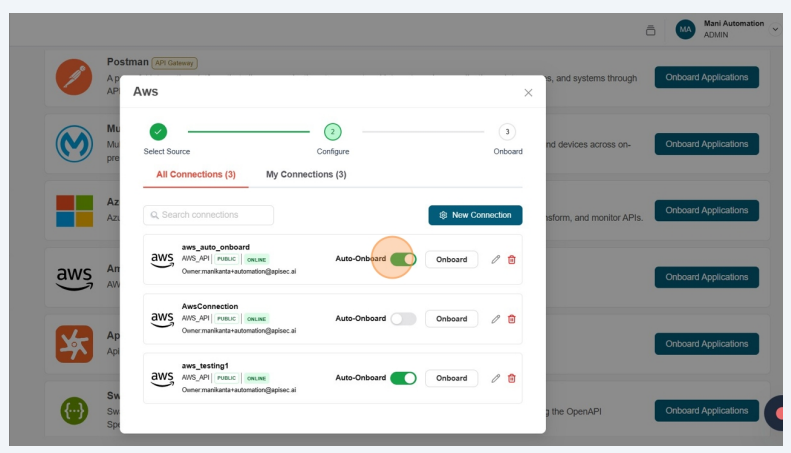The image size is (791, 453).
Task: Disable Auto-Onboard for aws_auto_onboard
Action: [403, 259]
